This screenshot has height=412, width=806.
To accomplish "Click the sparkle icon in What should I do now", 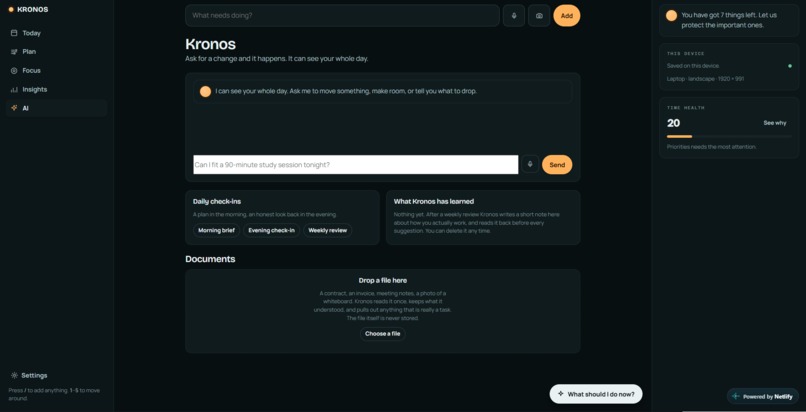I will pos(560,394).
